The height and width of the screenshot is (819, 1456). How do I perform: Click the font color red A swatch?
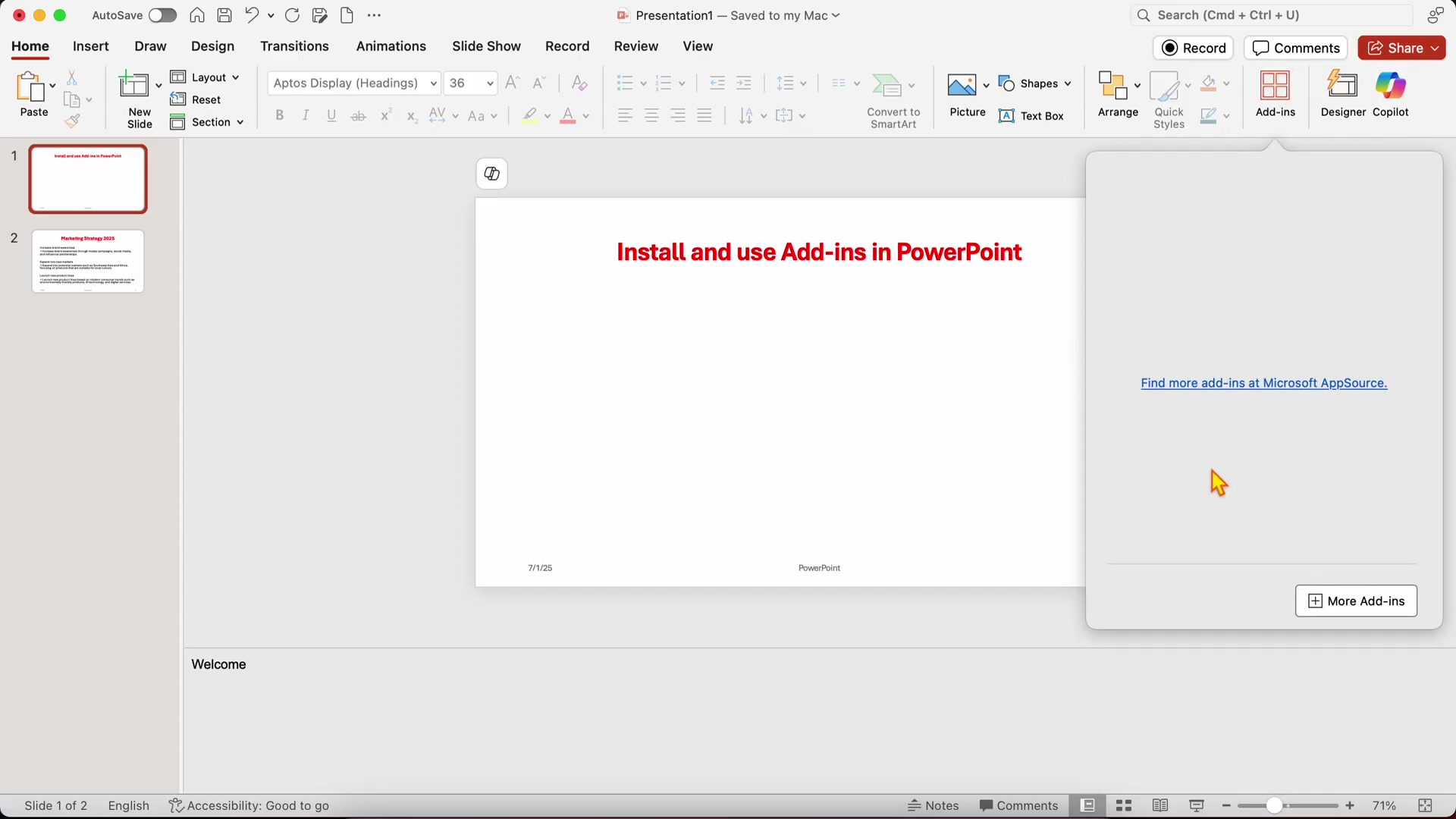pyautogui.click(x=568, y=116)
